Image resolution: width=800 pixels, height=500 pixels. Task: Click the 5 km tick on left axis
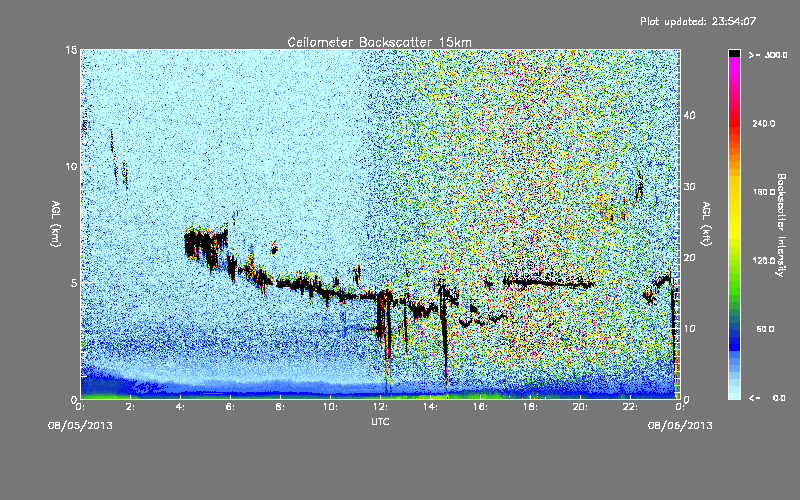(74, 283)
